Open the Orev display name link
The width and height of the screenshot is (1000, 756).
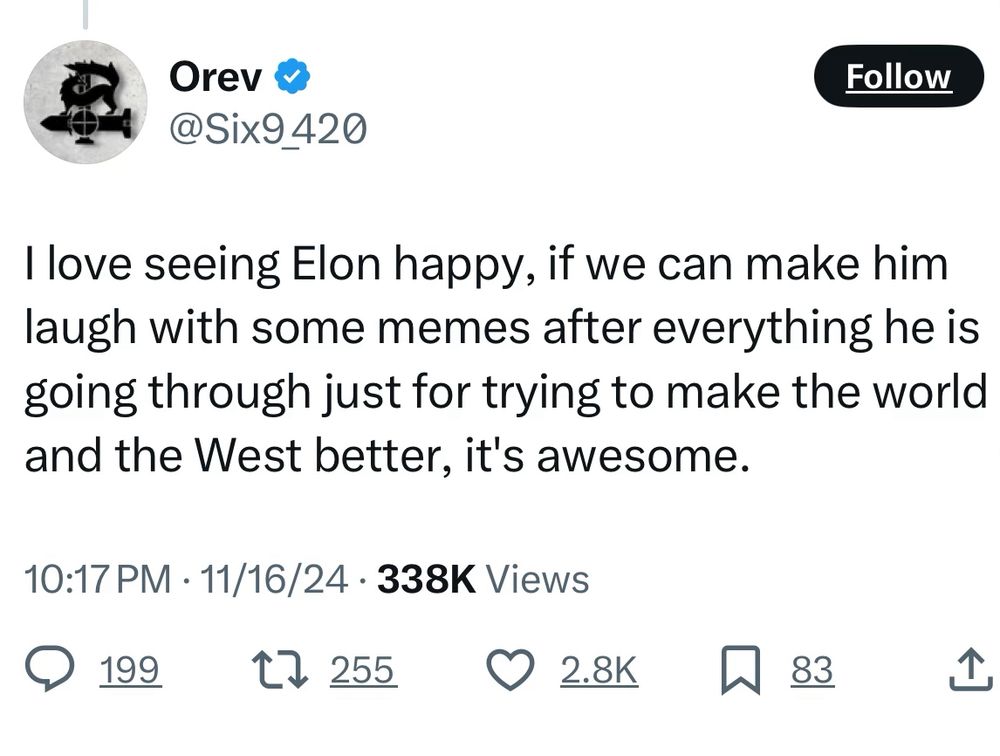[x=216, y=76]
